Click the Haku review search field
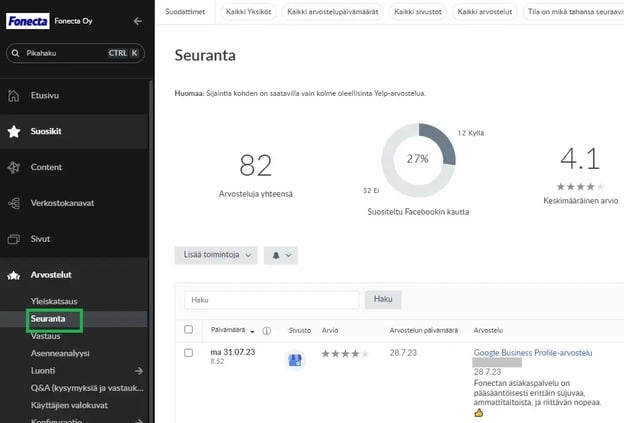 [x=271, y=300]
